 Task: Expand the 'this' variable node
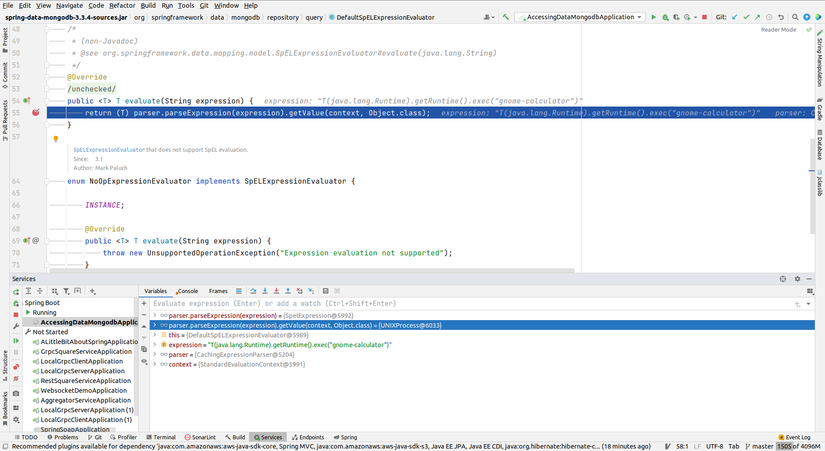[x=154, y=335]
